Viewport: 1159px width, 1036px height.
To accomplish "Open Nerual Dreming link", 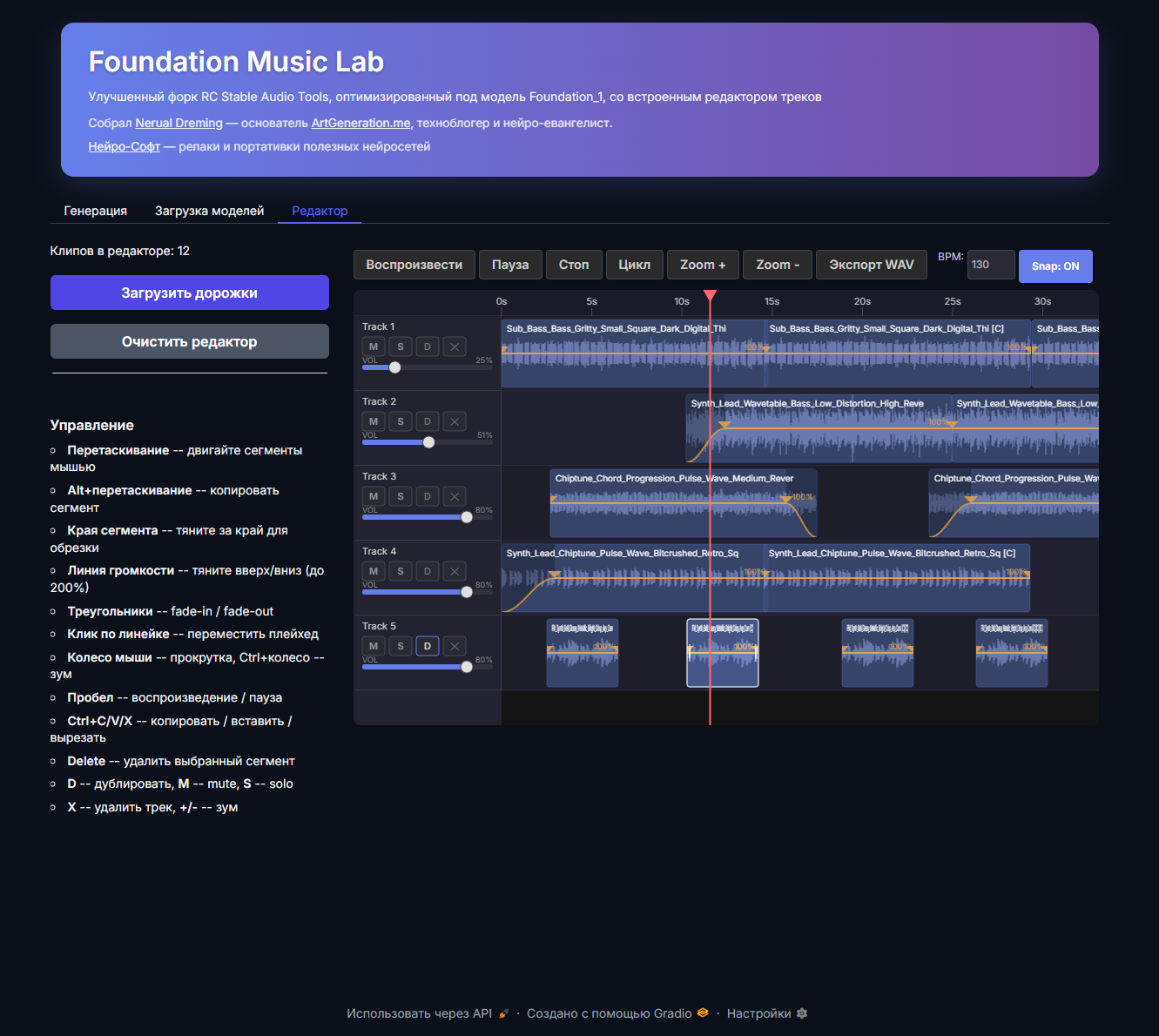I will click(x=179, y=123).
